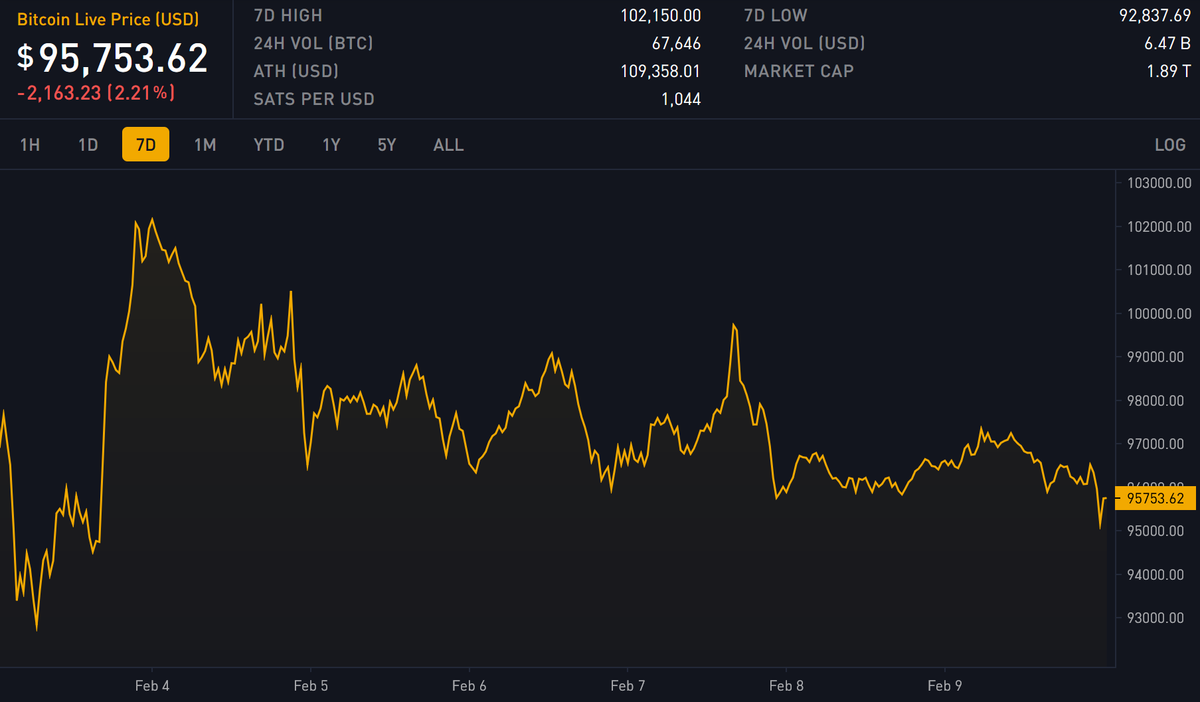Click the orange 95753.62 price tag on axis
1200x702 pixels.
click(x=1156, y=498)
